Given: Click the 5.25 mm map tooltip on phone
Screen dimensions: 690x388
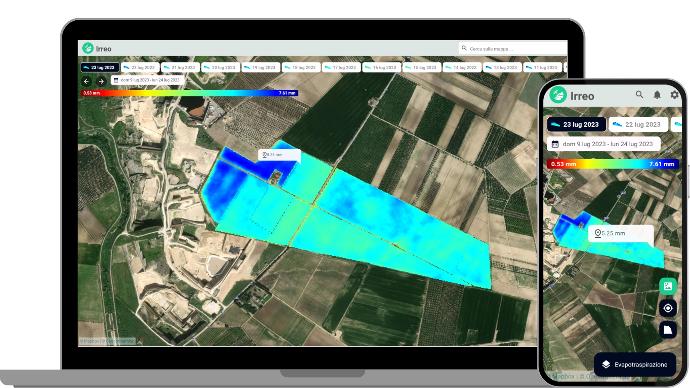Looking at the screenshot, I should click(620, 233).
